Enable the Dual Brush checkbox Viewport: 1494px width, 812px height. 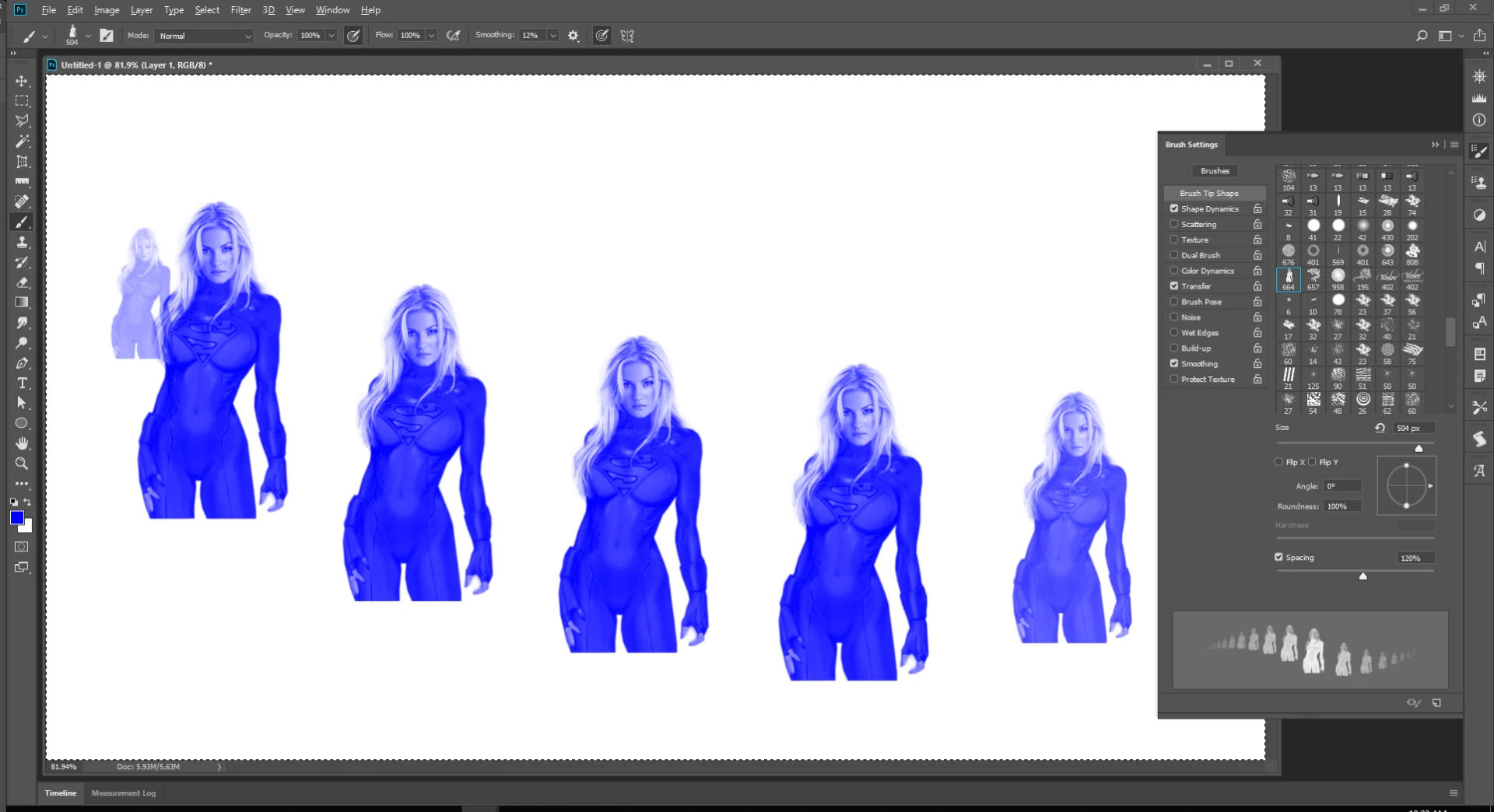[1174, 255]
